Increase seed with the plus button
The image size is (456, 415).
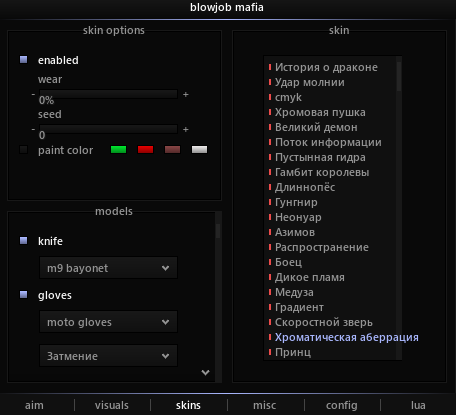tap(186, 129)
